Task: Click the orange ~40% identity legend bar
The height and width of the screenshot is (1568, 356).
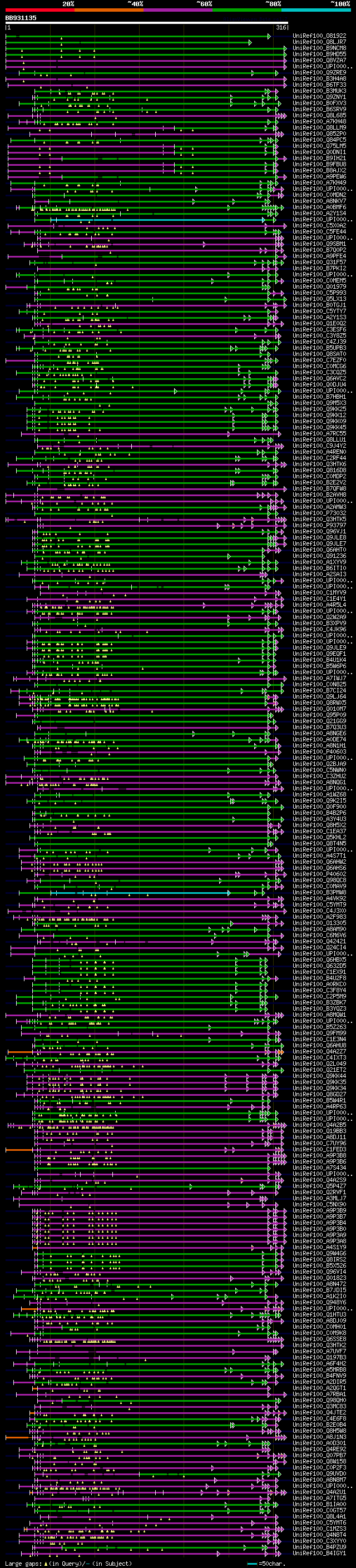Action: coord(109,10)
